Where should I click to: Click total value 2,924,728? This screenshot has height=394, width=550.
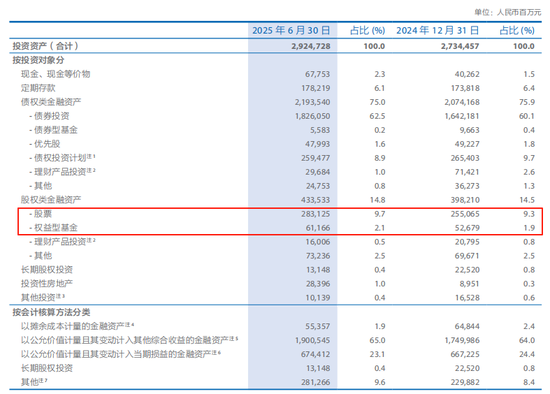click(x=311, y=46)
